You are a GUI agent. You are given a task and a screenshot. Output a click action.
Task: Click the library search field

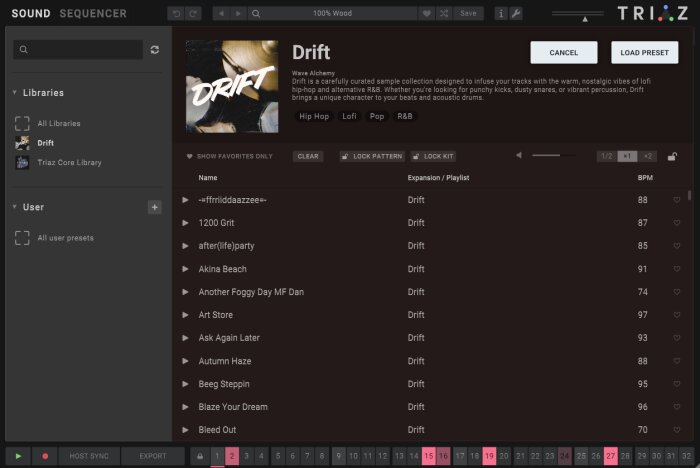pyautogui.click(x=78, y=50)
